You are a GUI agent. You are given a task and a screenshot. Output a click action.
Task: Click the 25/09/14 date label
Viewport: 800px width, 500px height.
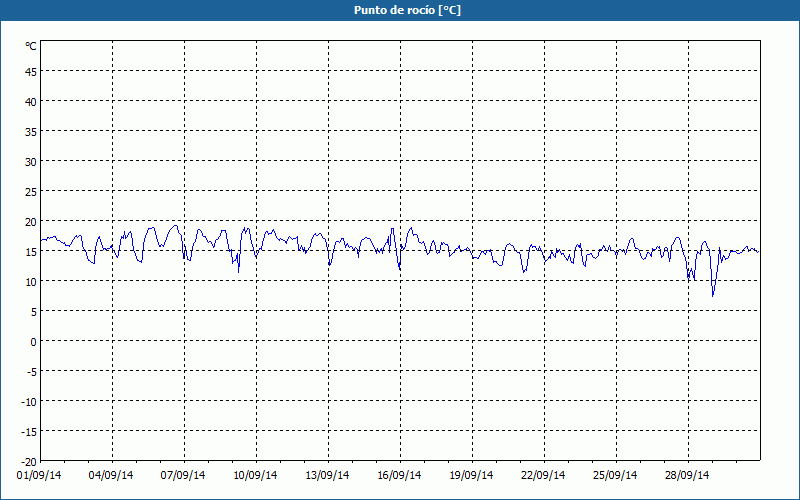(615, 475)
